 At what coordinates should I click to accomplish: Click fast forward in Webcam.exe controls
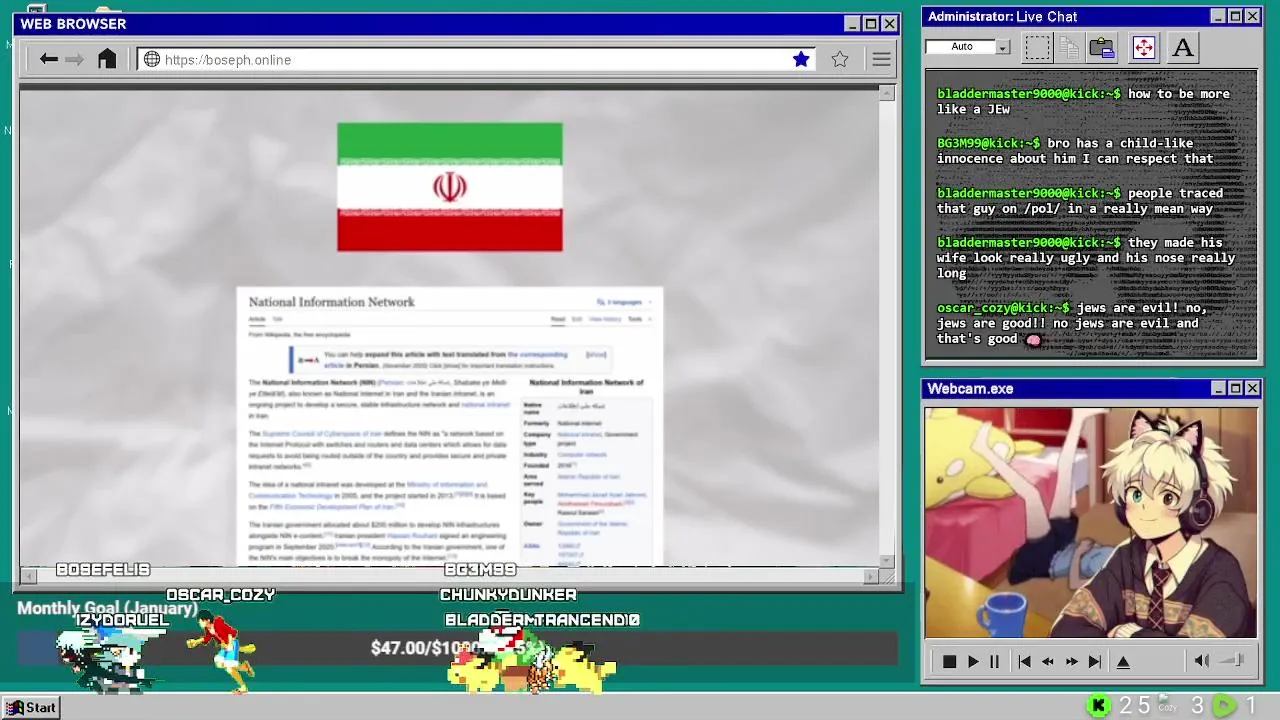(x=1071, y=662)
